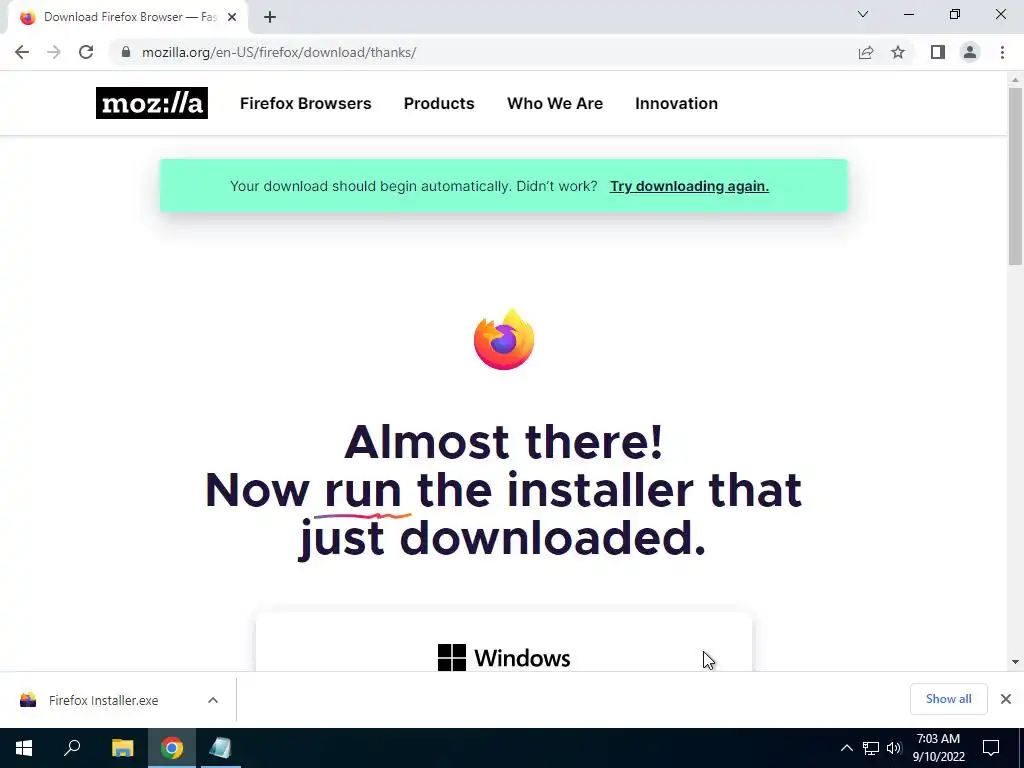Close the downloads bar
Screen dimensions: 1024x768
1006,699
